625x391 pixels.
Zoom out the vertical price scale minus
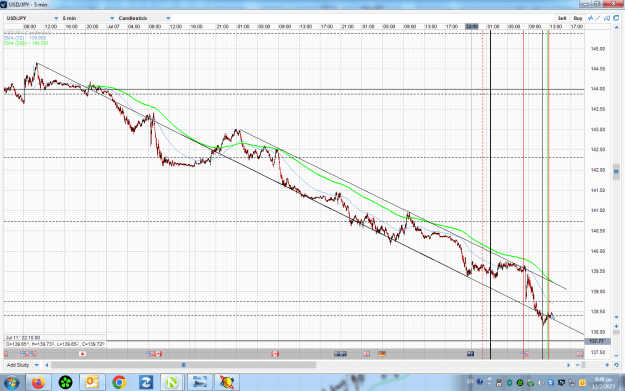pyautogui.click(x=616, y=356)
